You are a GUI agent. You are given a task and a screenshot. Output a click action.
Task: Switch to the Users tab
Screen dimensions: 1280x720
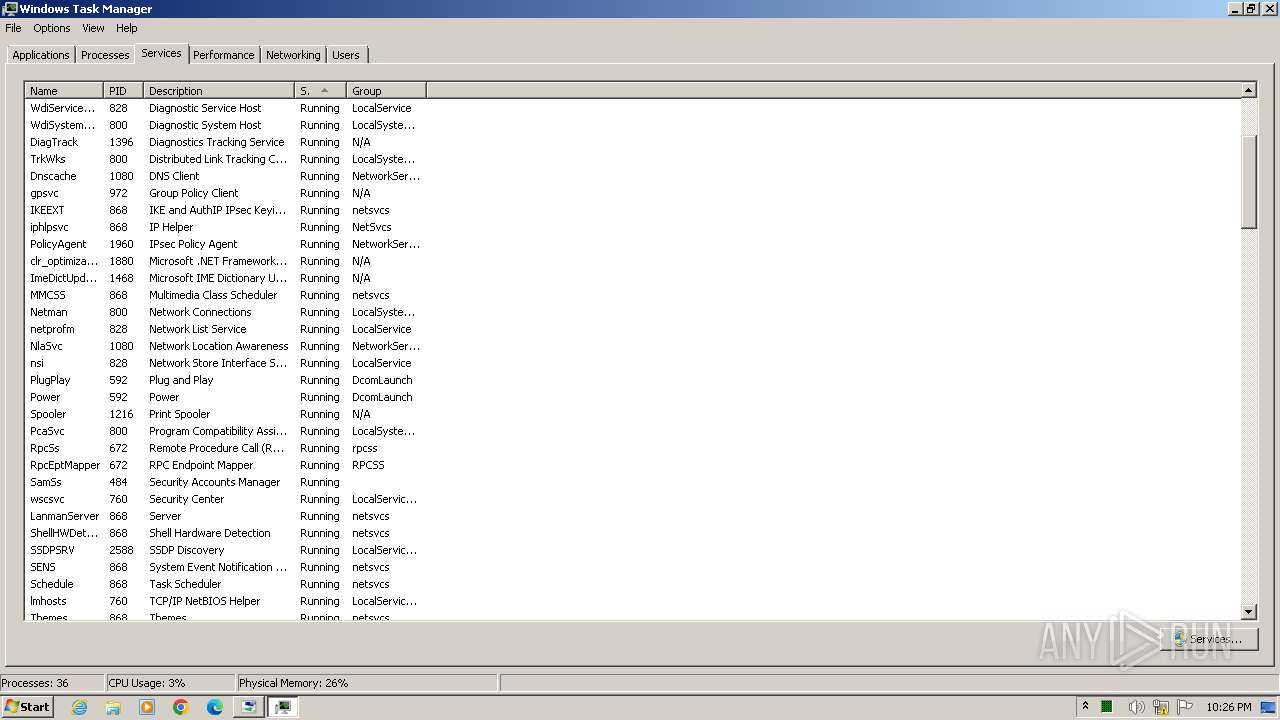(x=346, y=55)
